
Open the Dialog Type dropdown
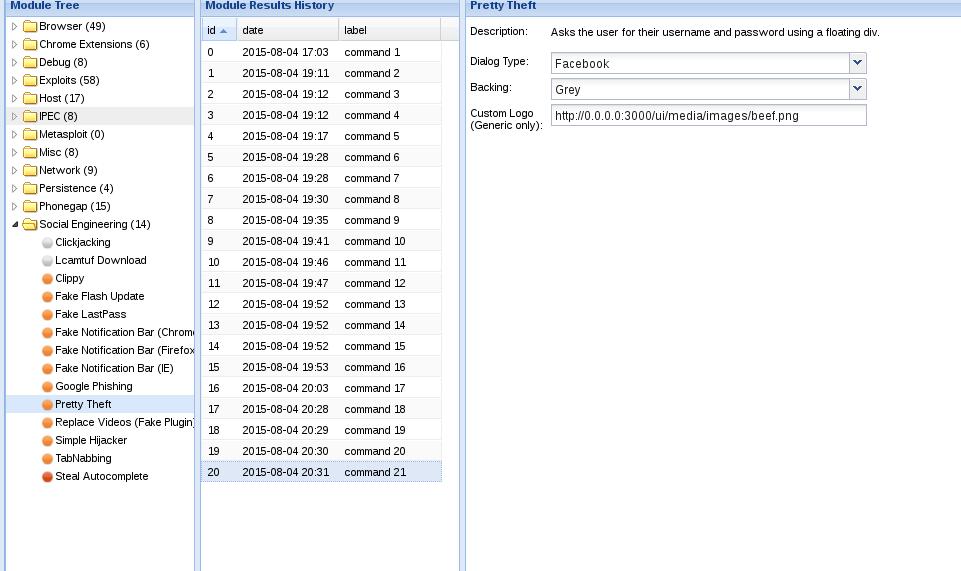857,63
